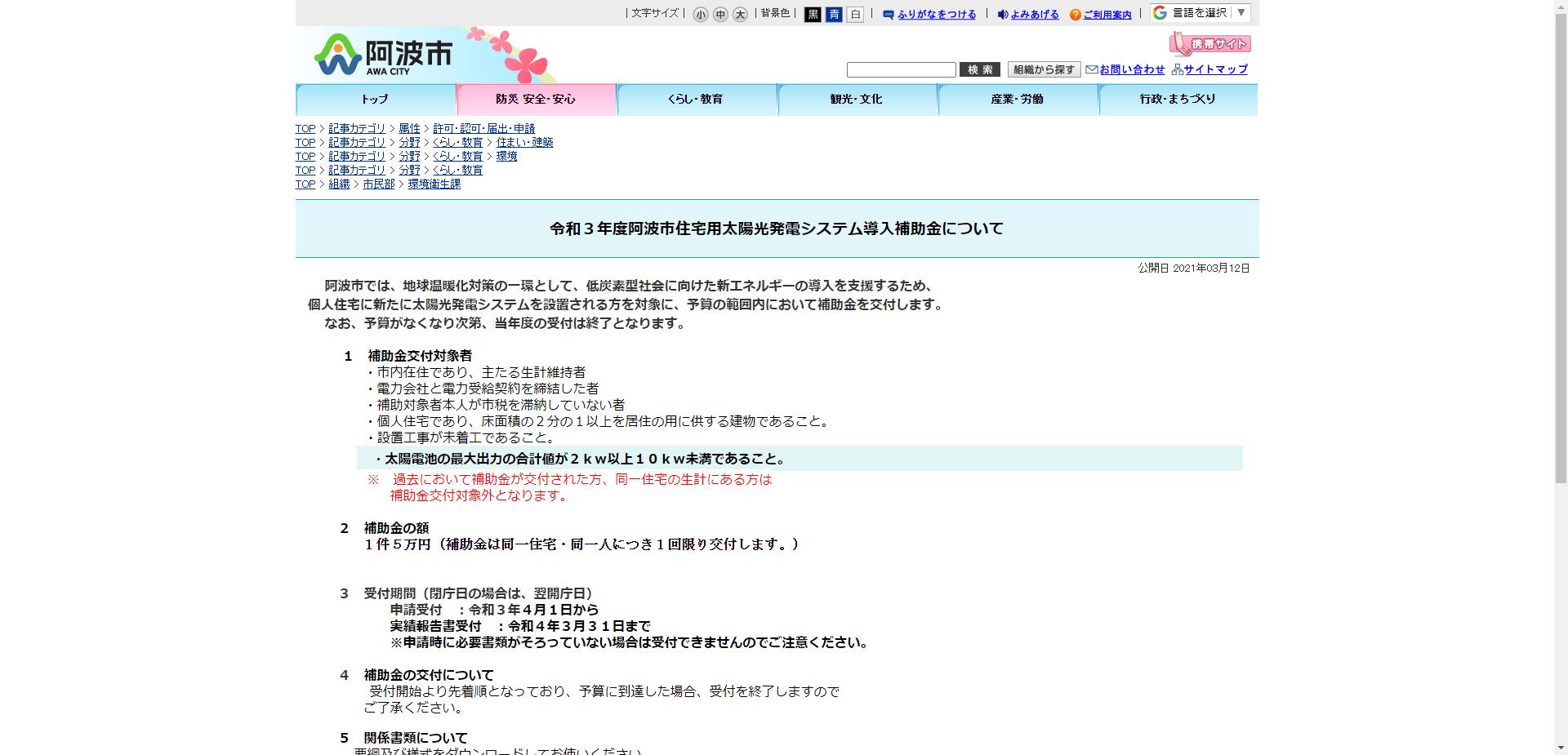Click the read-aloud speaker icon
This screenshot has height=755, width=1568.
pos(1002,15)
